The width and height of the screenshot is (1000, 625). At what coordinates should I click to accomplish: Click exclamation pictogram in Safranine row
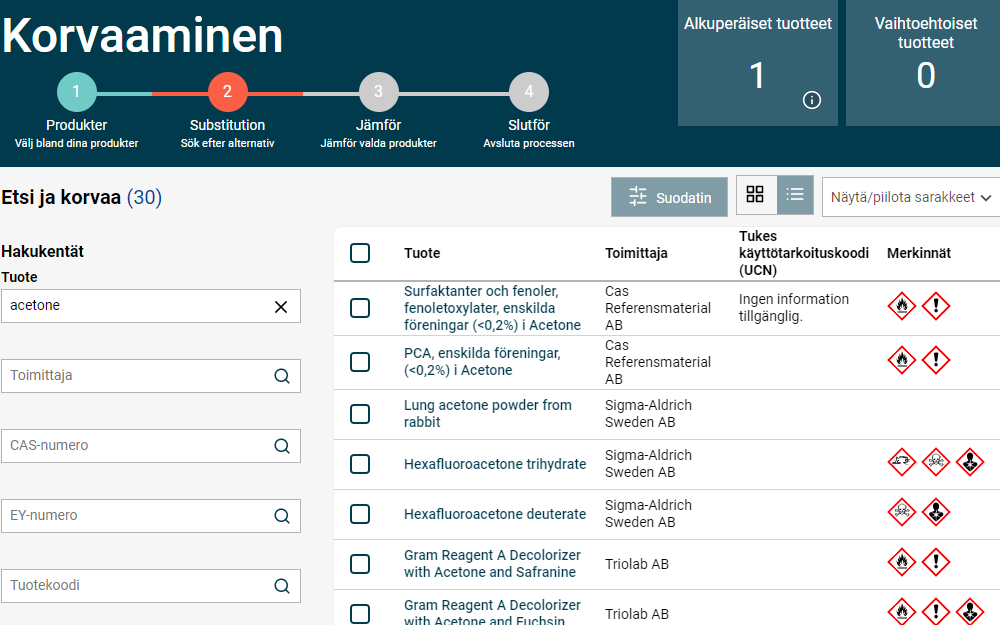936,562
